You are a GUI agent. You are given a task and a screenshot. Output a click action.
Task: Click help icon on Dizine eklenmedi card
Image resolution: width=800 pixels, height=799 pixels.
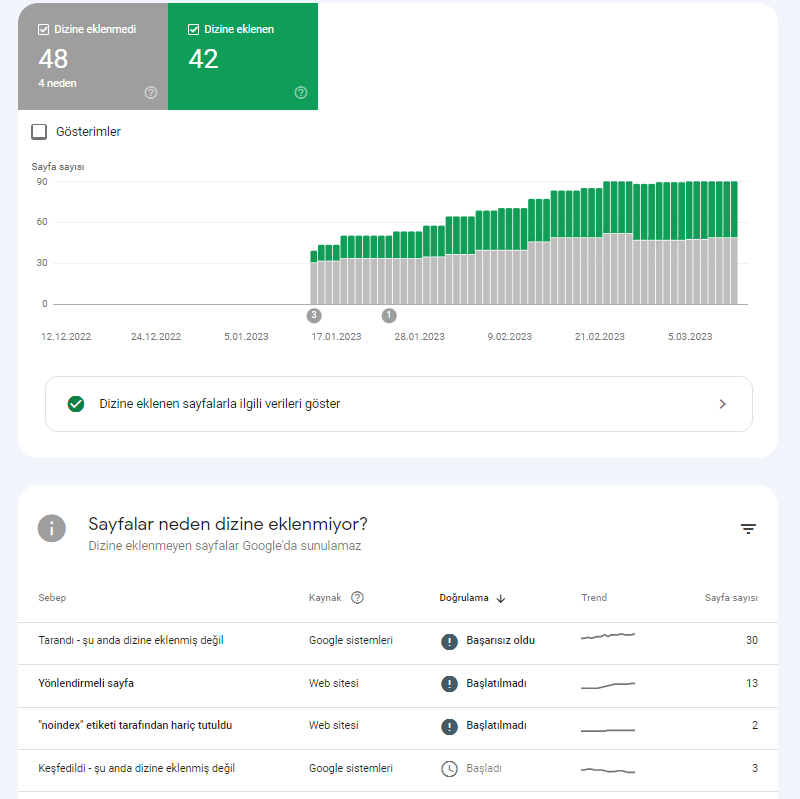(x=151, y=92)
